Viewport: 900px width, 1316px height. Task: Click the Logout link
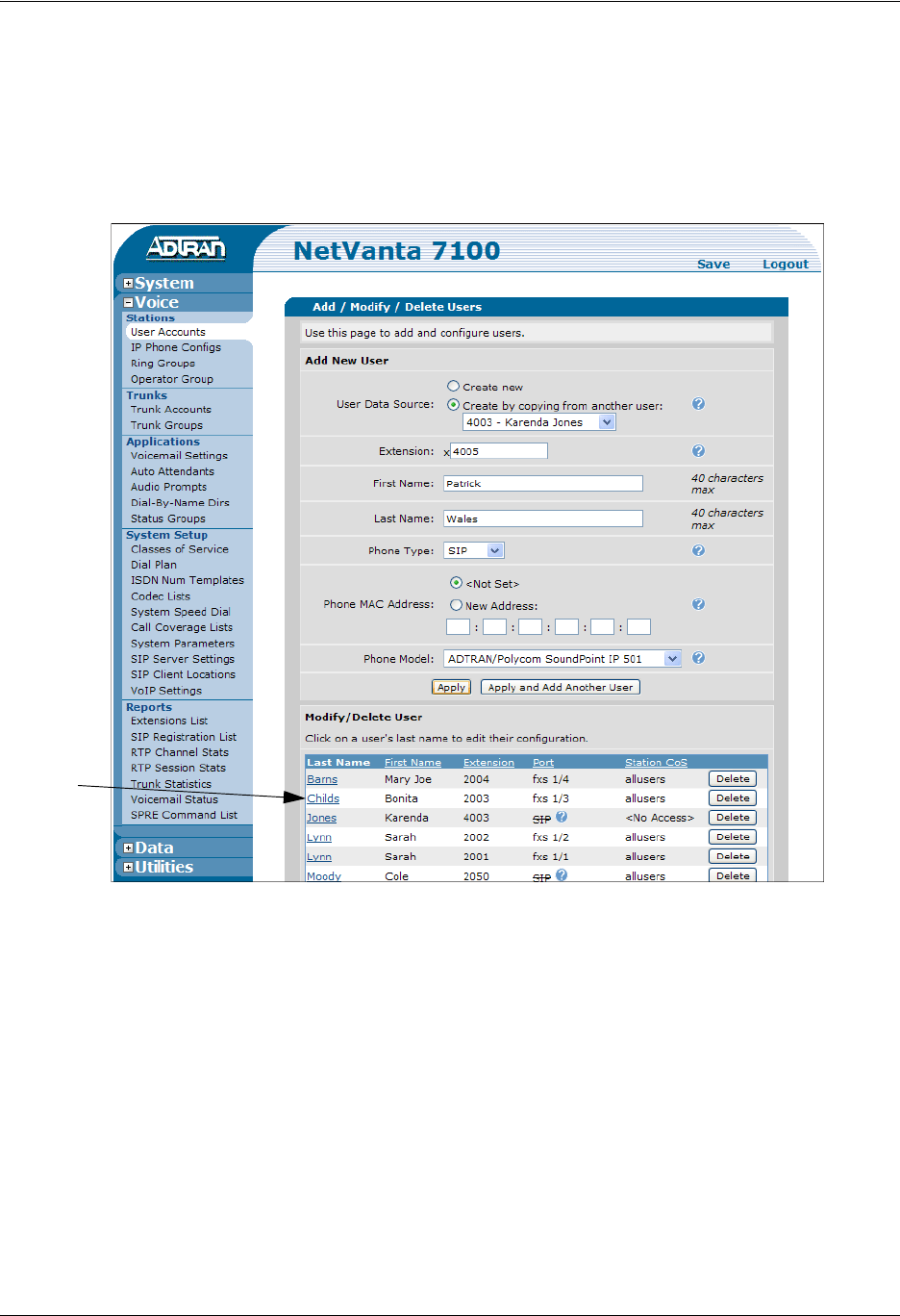[786, 264]
